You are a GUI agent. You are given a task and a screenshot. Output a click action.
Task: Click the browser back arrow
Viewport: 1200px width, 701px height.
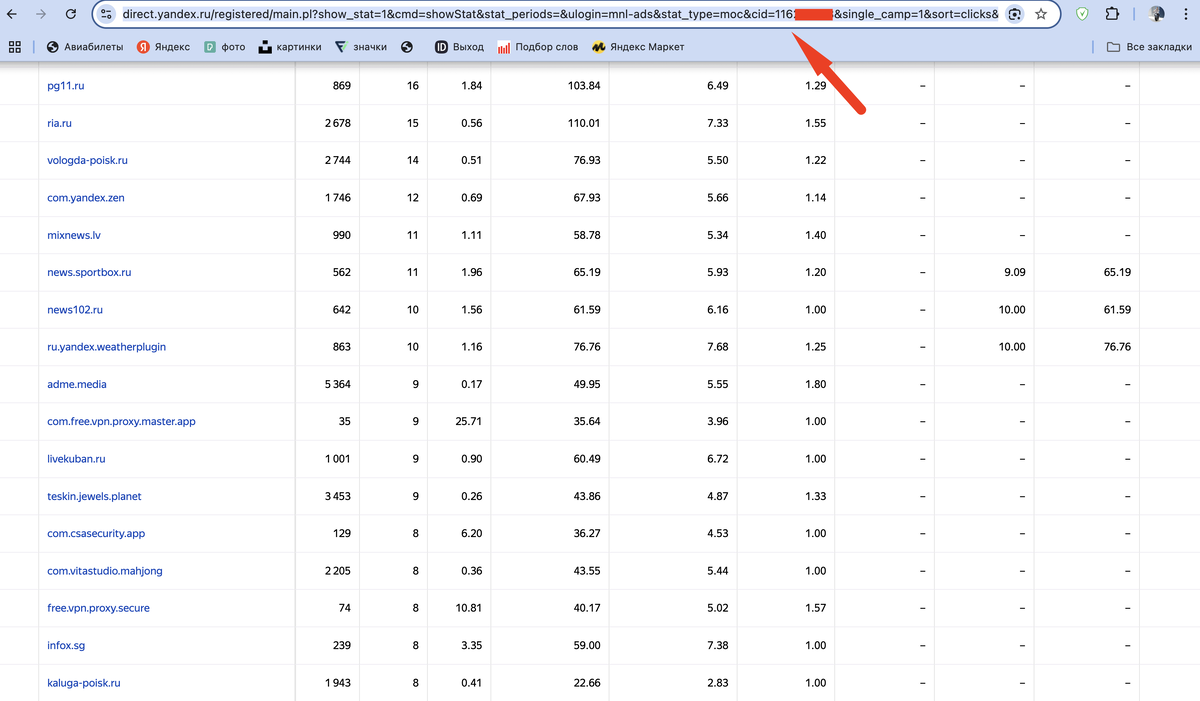coord(13,15)
